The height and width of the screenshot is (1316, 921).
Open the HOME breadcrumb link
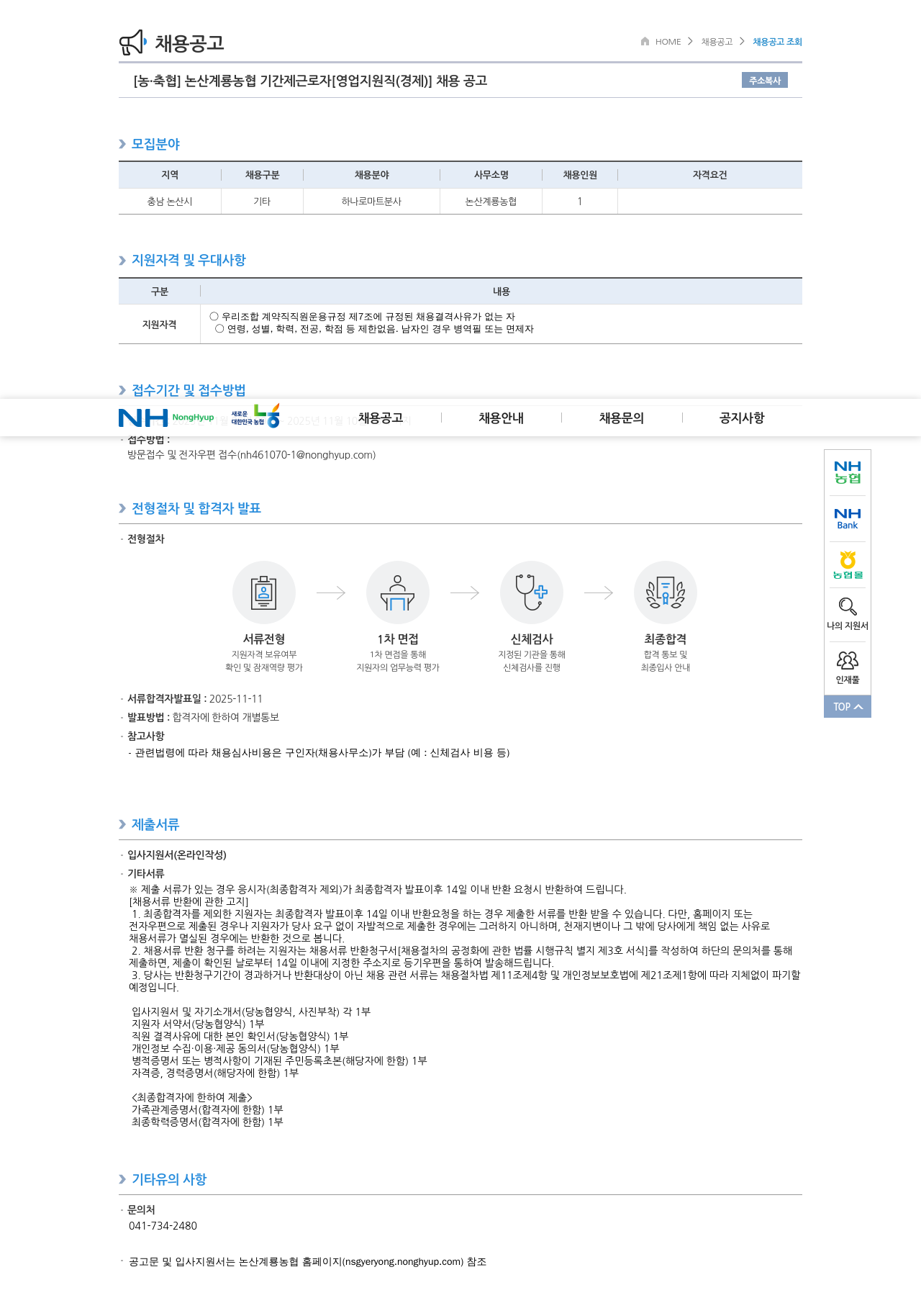668,42
